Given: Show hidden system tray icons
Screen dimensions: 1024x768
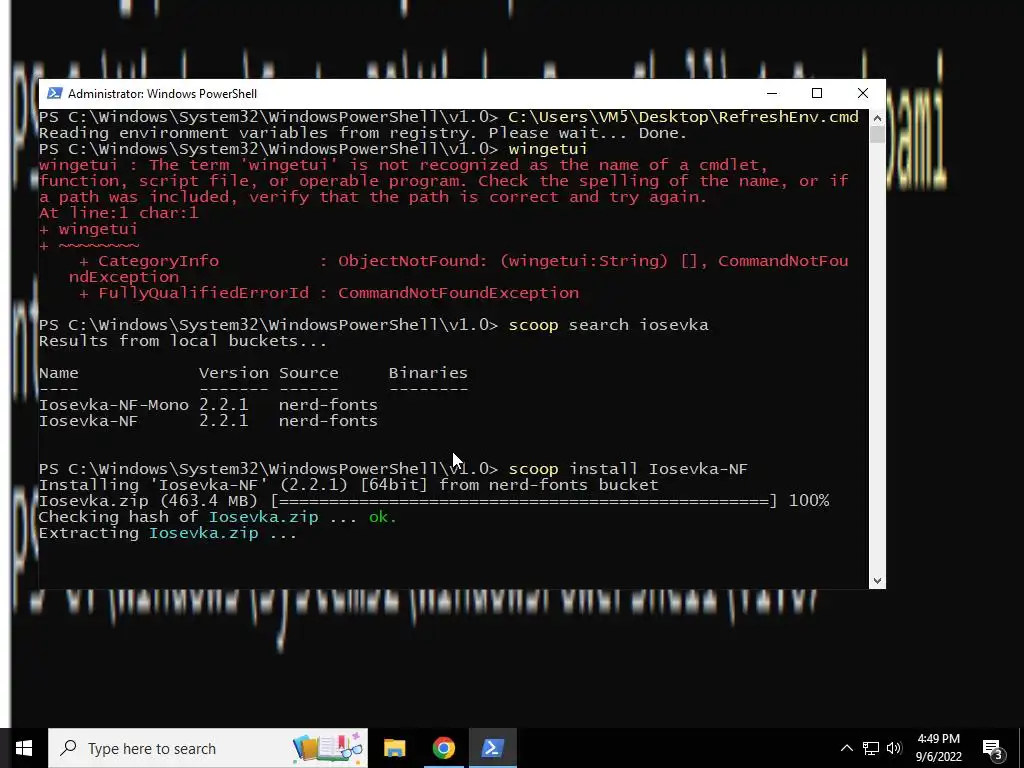Looking at the screenshot, I should pos(846,748).
